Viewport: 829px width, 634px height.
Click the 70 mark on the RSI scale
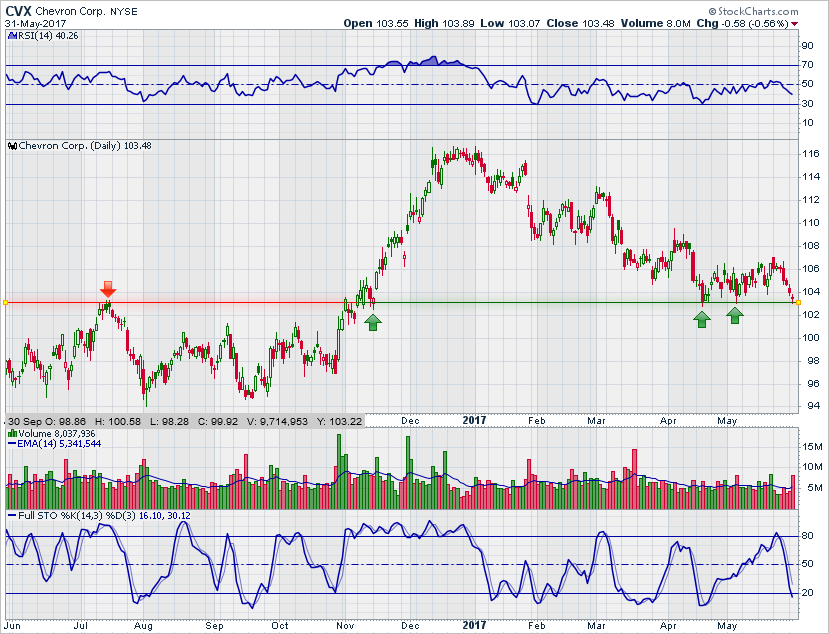807,65
